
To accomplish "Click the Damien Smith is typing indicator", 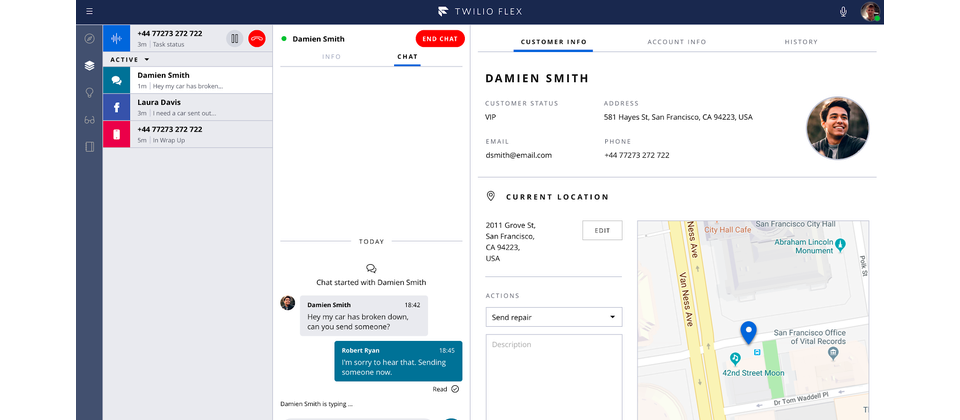I will 317,404.
